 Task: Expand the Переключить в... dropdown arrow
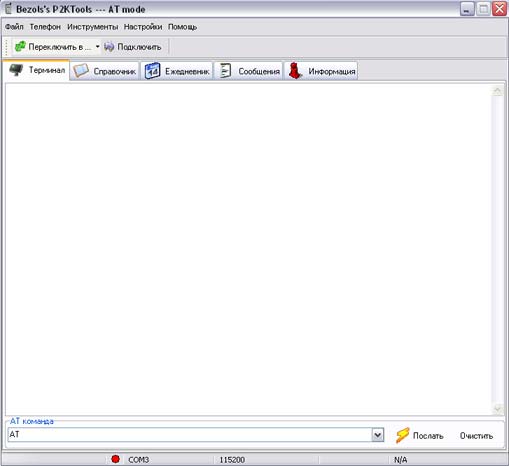click(97, 47)
